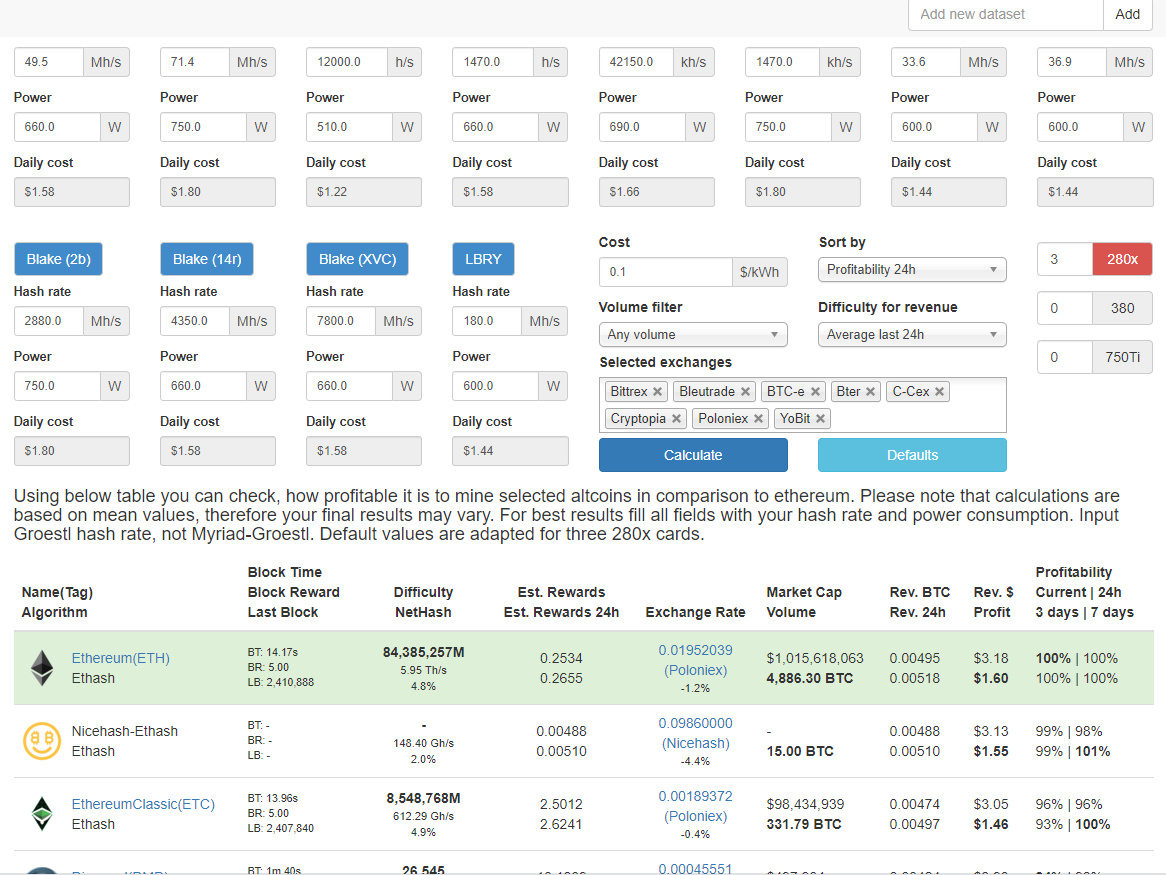Viewport: 1166px width, 875px height.
Task: Remove Cryptopia exchange tag
Action: click(x=676, y=419)
